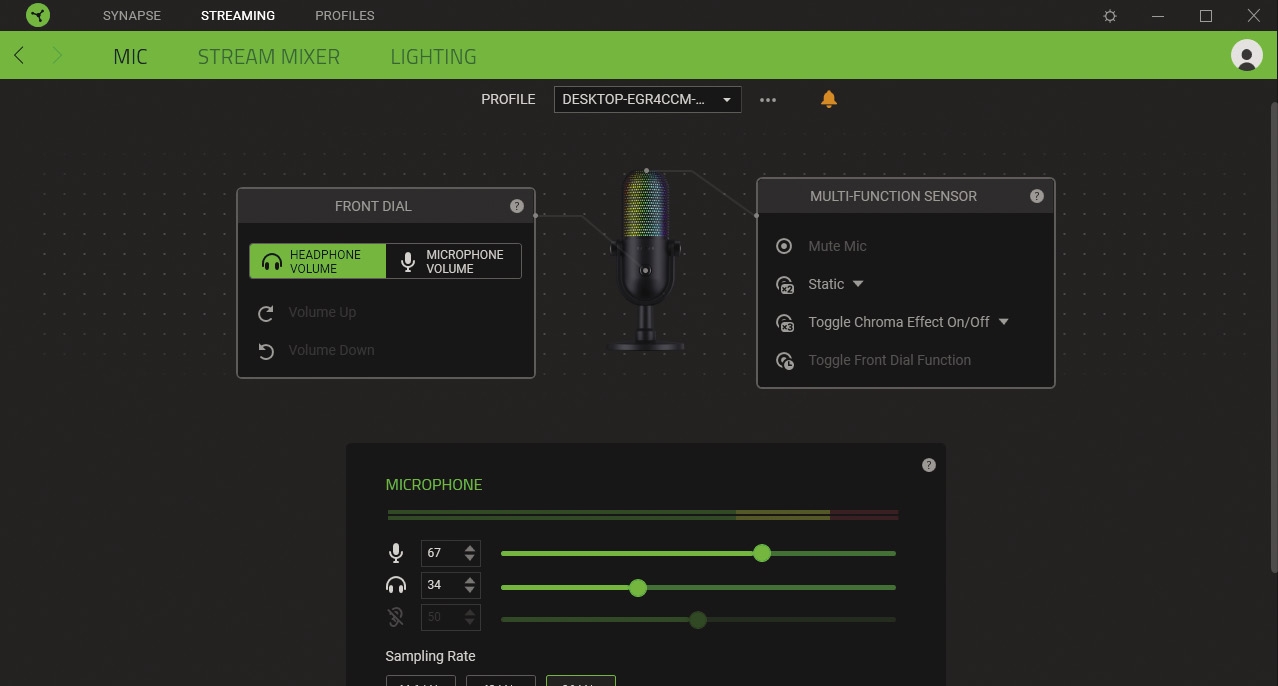Screen dimensions: 1278x686
Task: Click the crossed-out ear monitoring icon
Action: coord(396,617)
